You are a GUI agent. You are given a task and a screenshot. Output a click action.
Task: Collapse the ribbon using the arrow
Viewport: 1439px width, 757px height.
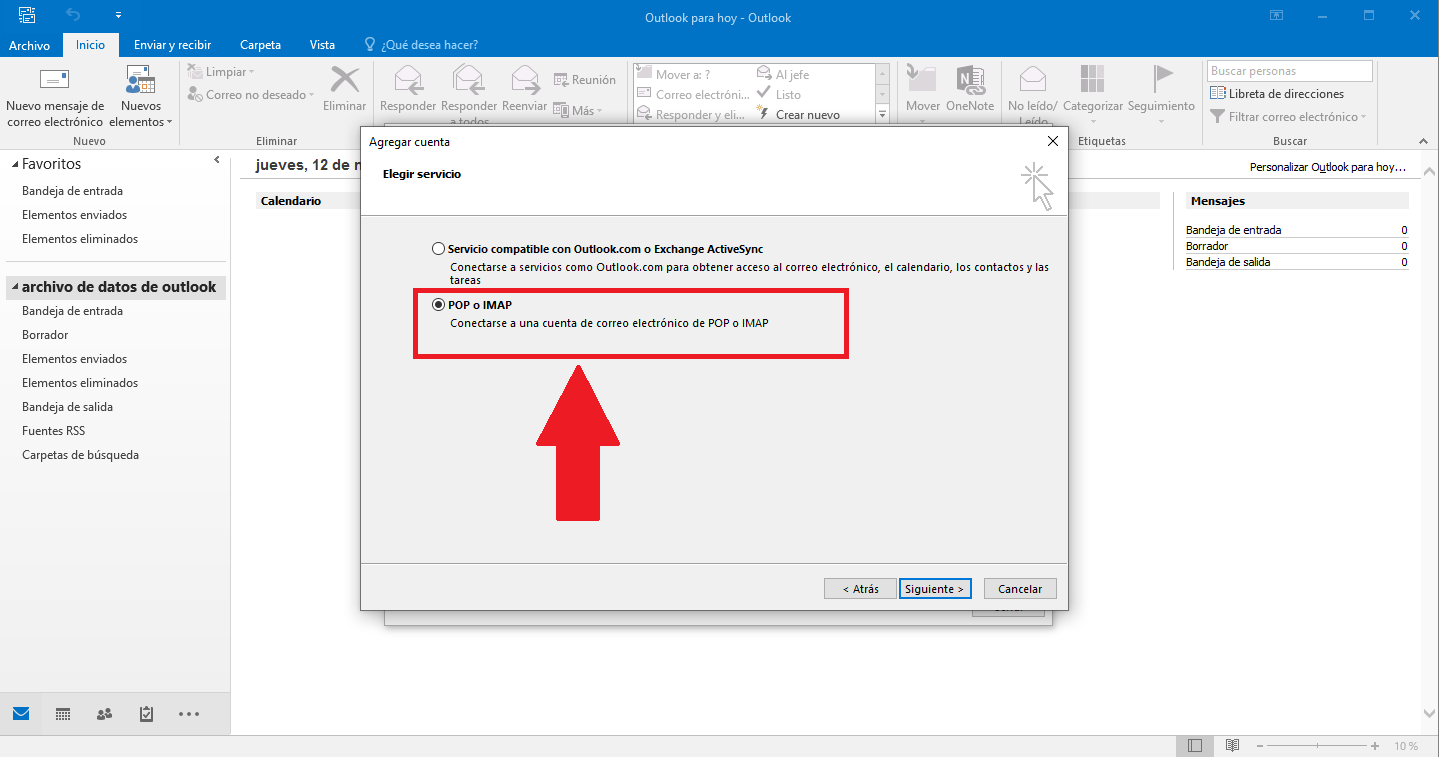click(x=1424, y=140)
